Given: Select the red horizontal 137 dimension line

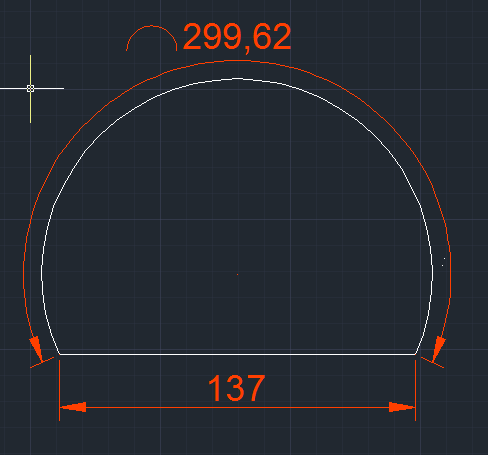Looking at the screenshot, I should 237,407.
